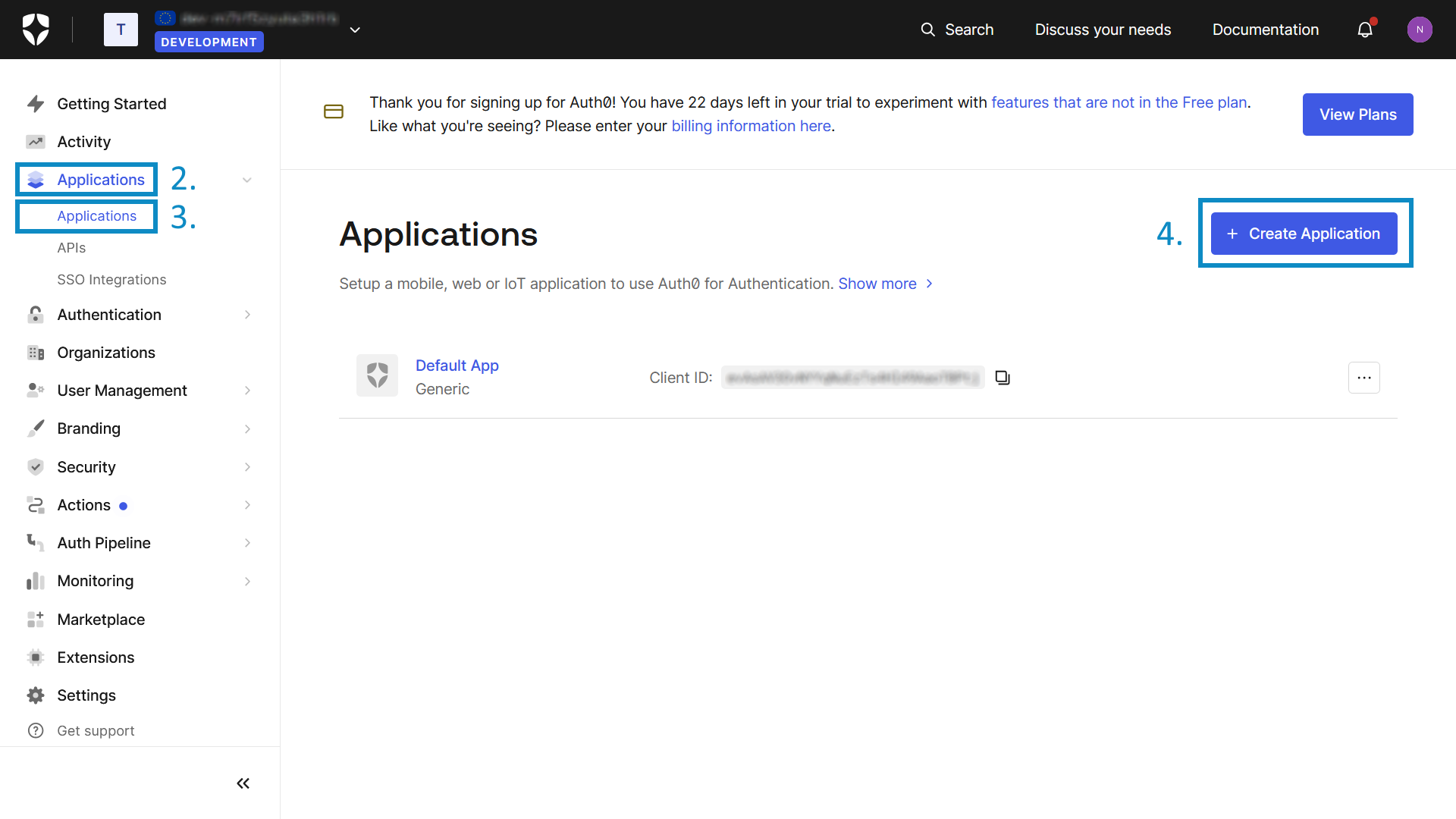This screenshot has width=1456, height=819.
Task: Open billing information here link
Action: (x=751, y=126)
